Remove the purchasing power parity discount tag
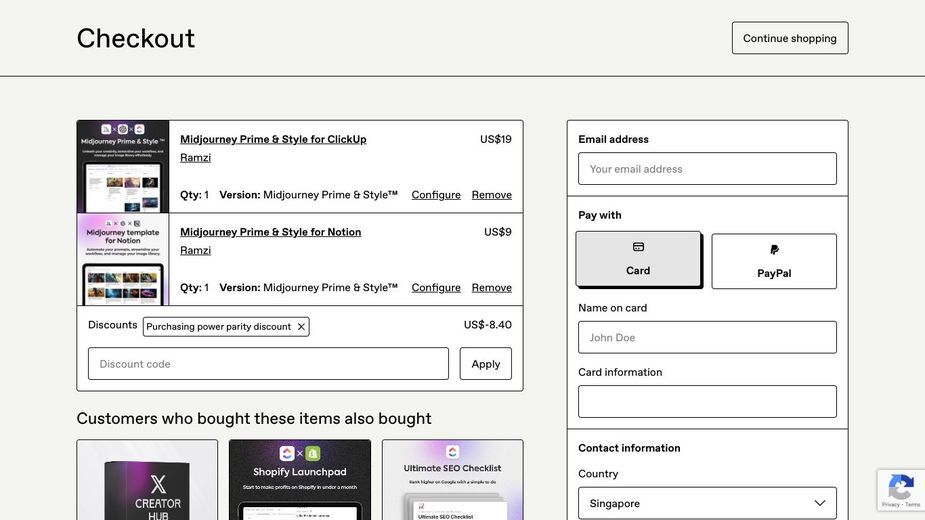This screenshot has height=520, width=925. 301,326
